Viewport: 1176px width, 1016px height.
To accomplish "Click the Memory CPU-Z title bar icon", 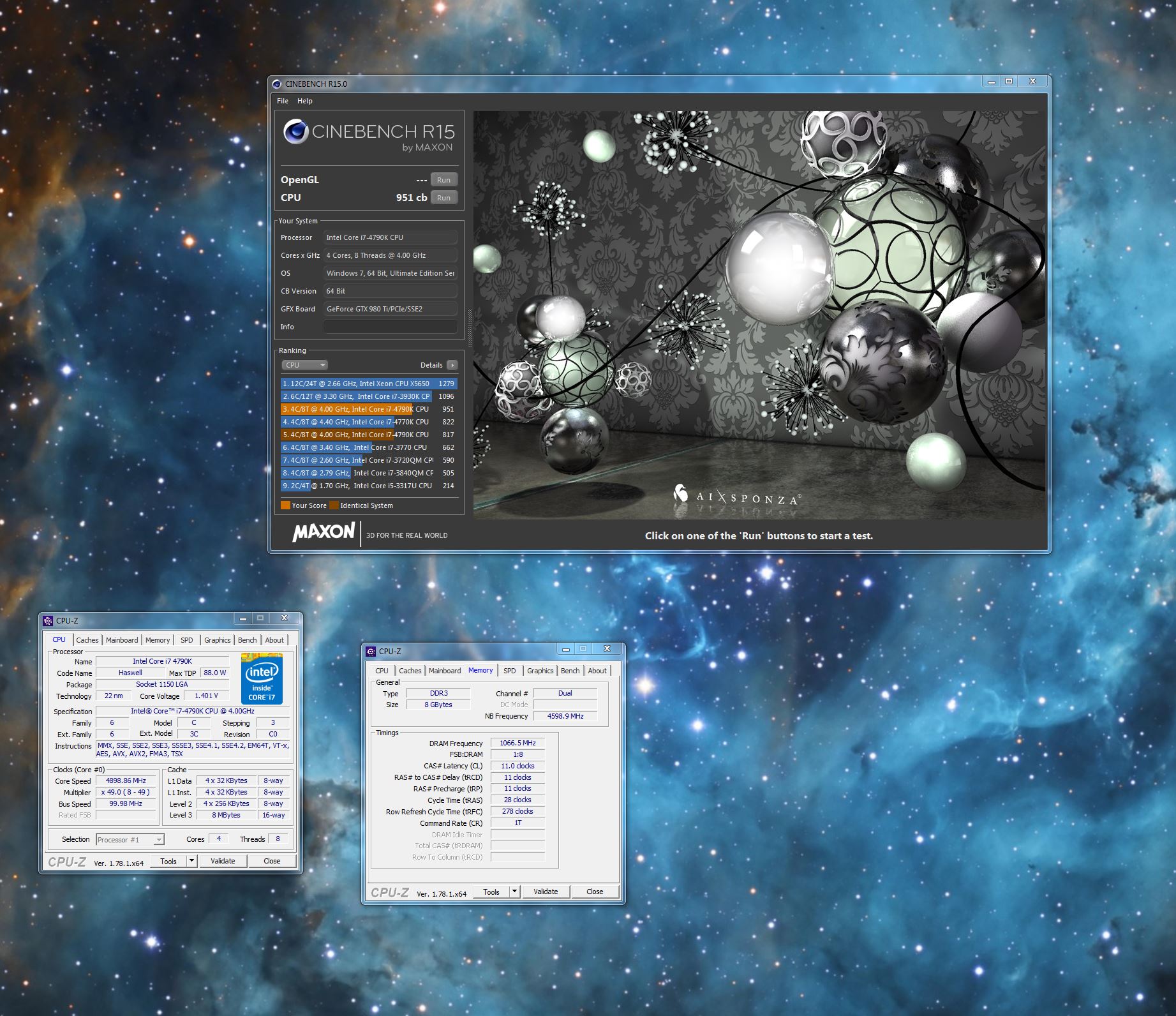I will (371, 651).
